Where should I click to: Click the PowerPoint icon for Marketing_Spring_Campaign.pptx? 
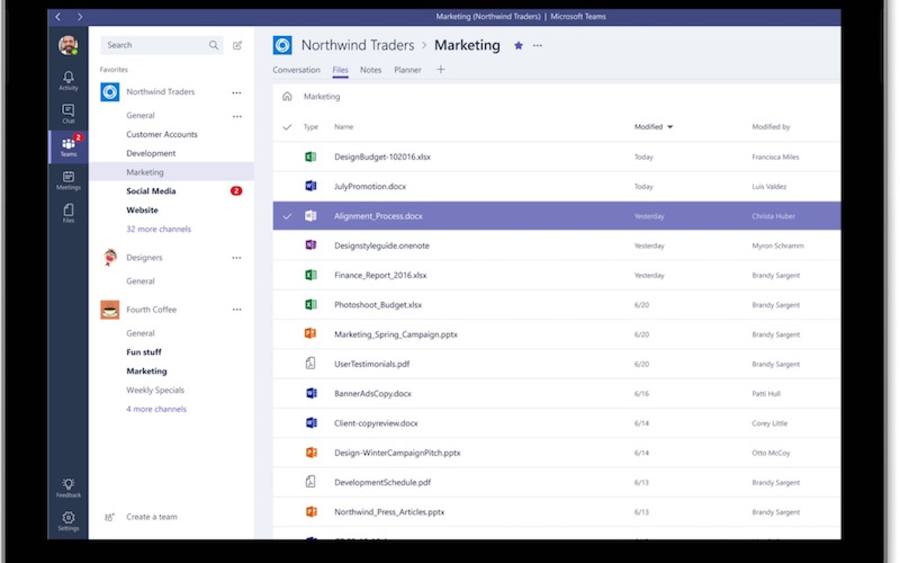click(311, 333)
